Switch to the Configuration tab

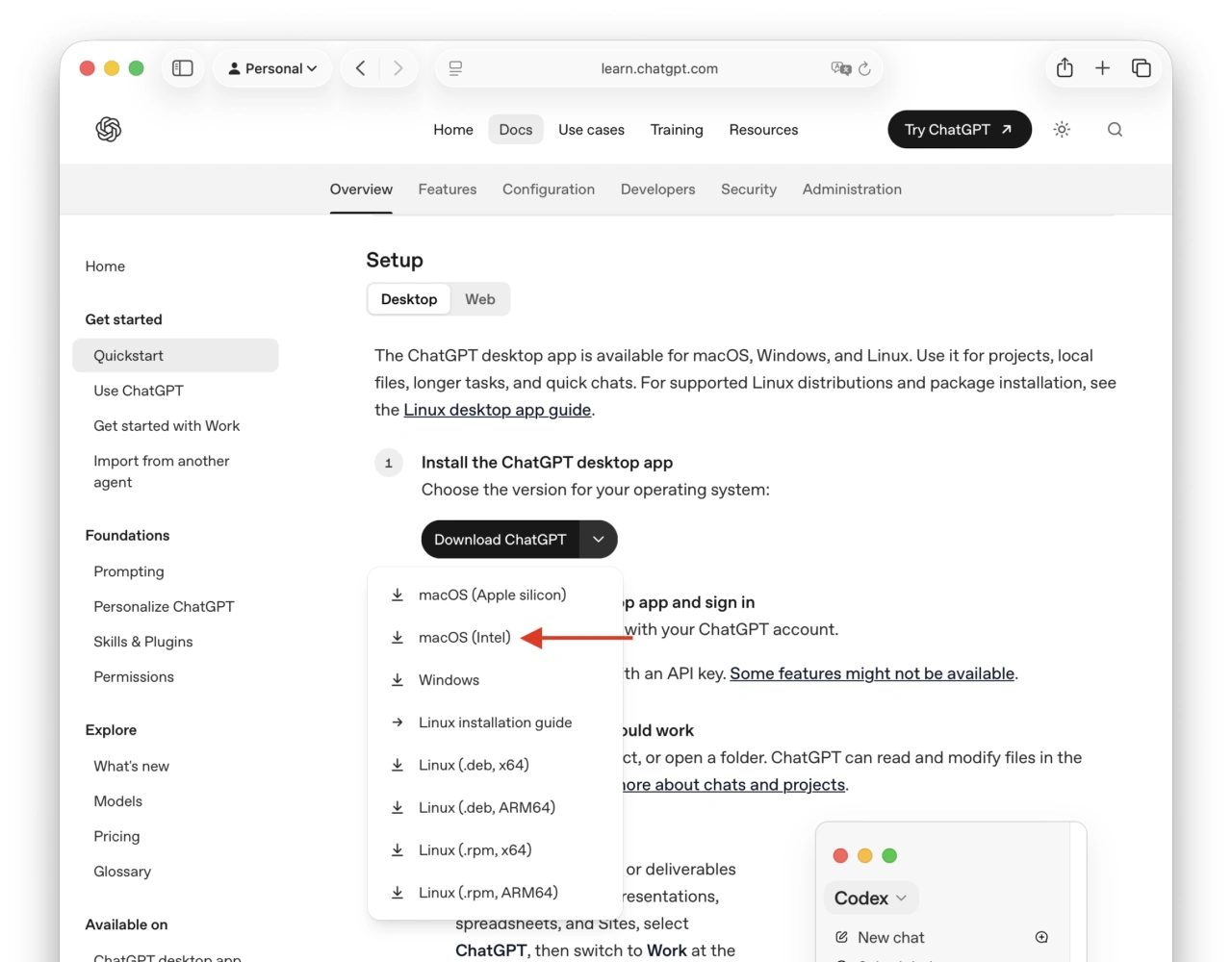coord(549,190)
